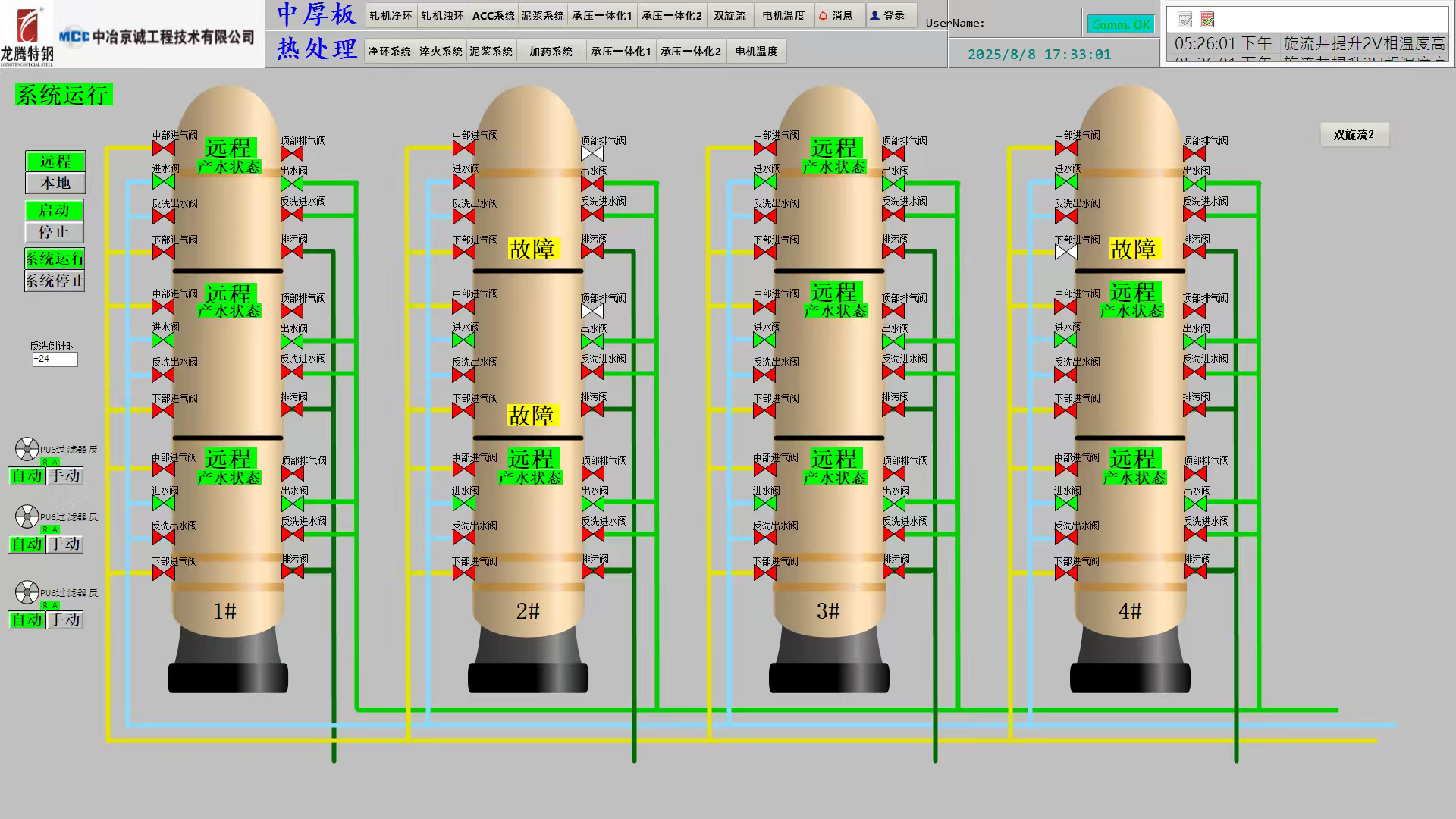Viewport: 1456px width, 819px height.
Task: Acknowledge all alarms with red checklist icon
Action: [1207, 20]
